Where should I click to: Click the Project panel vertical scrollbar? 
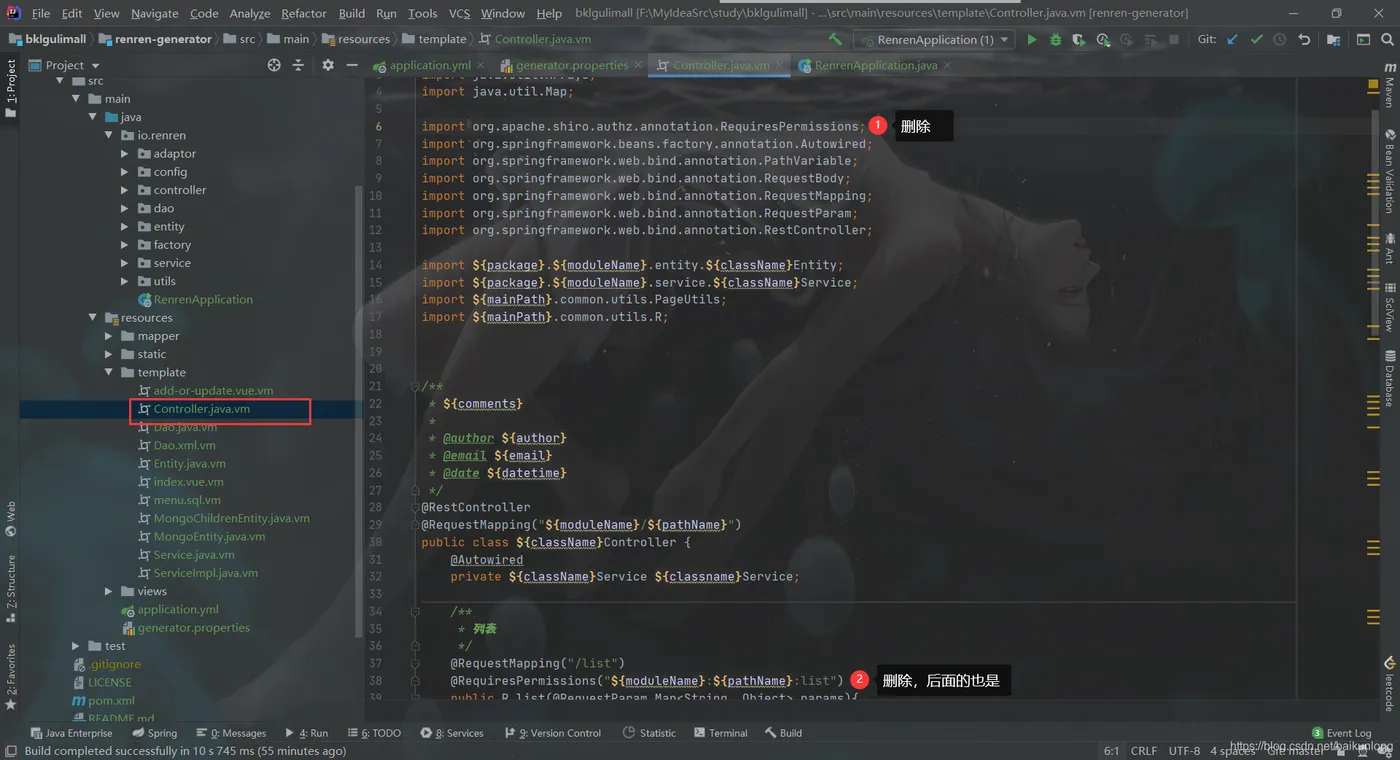[x=359, y=410]
